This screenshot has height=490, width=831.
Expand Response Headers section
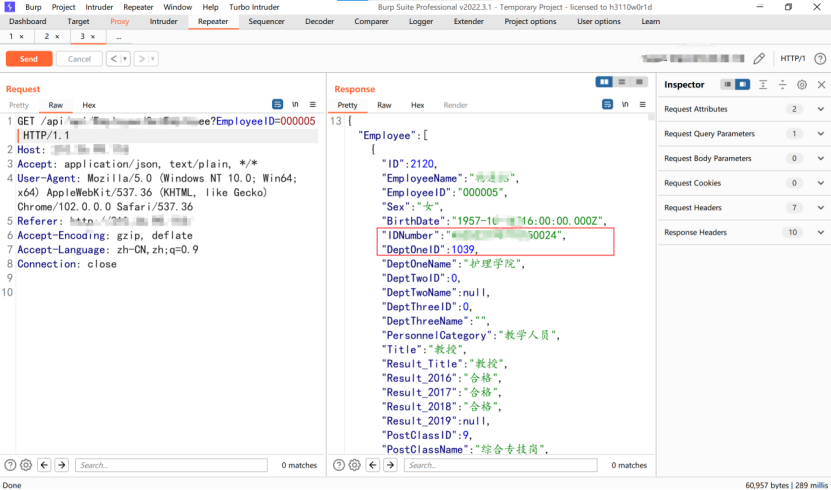point(820,232)
